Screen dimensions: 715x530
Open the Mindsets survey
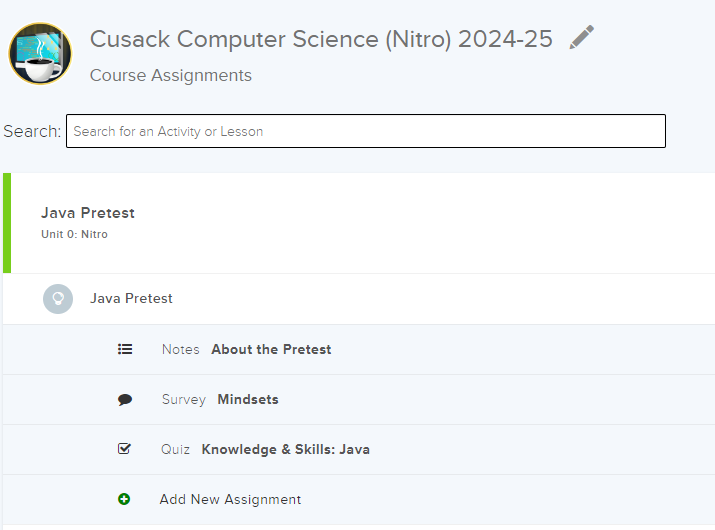pyautogui.click(x=248, y=399)
